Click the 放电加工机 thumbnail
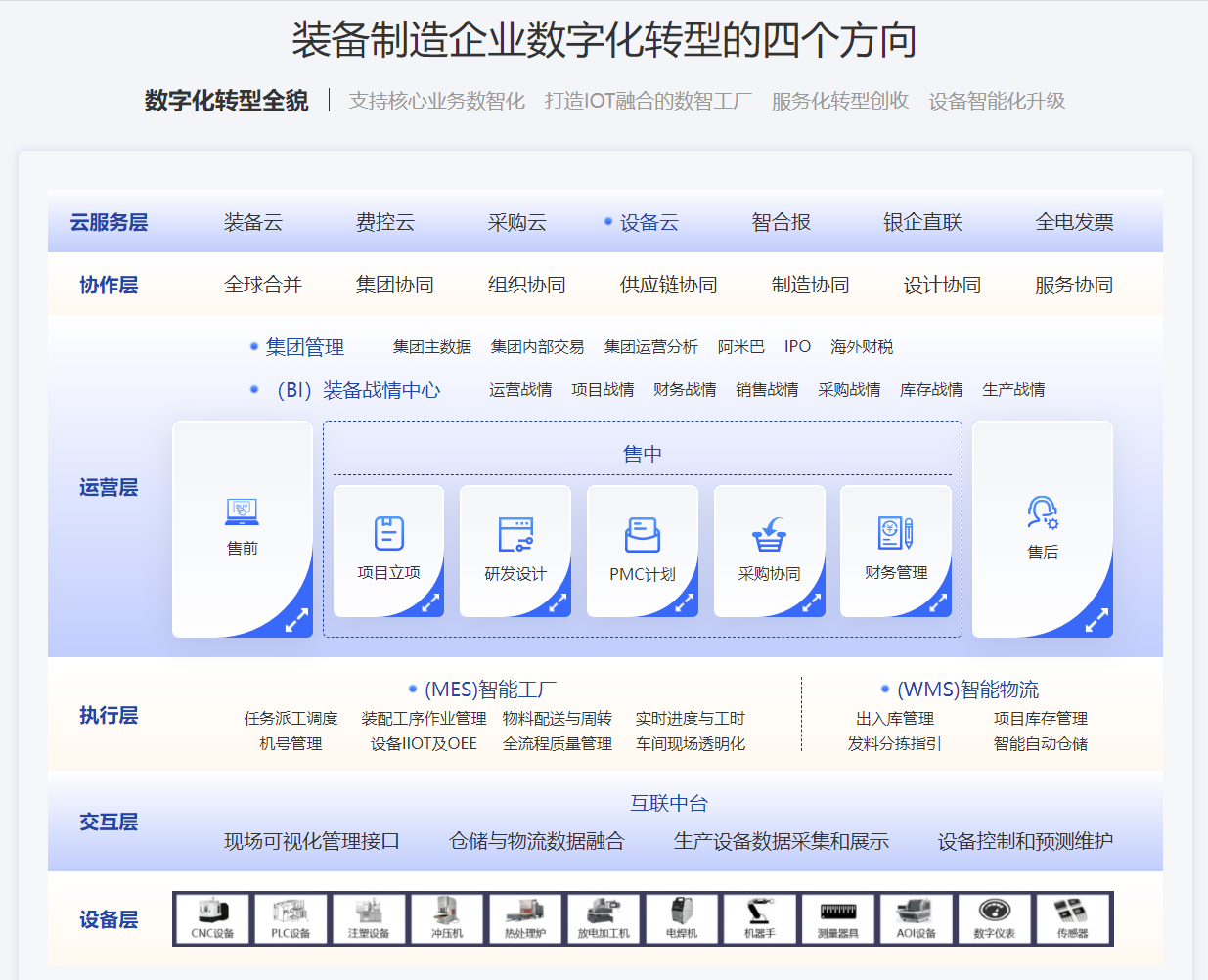The height and width of the screenshot is (980, 1208). 604,918
